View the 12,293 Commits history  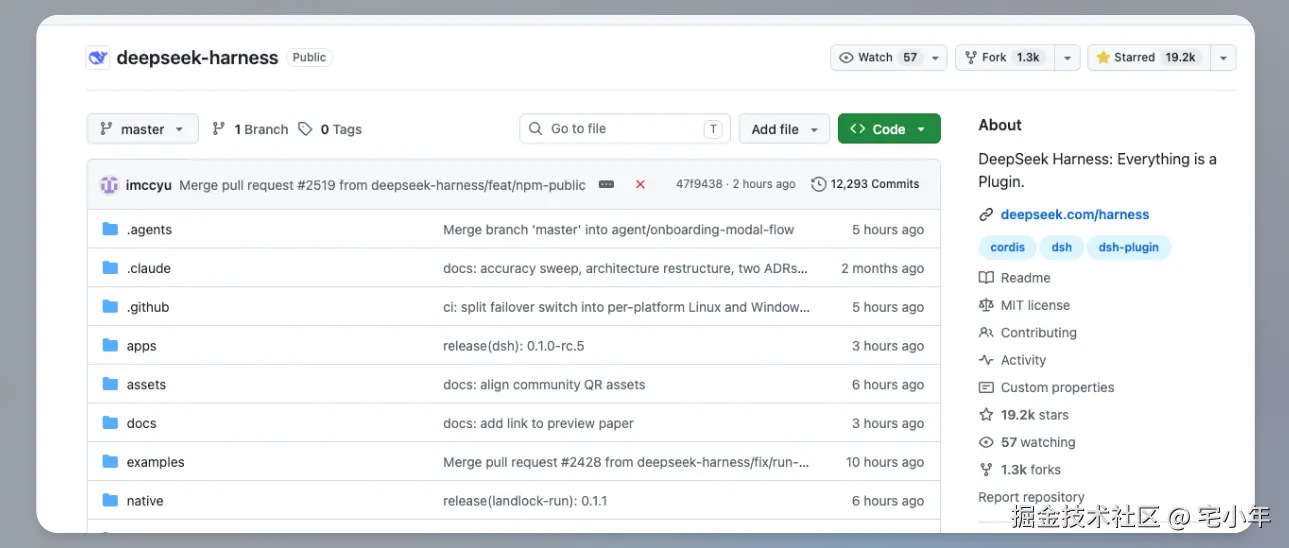(x=865, y=184)
